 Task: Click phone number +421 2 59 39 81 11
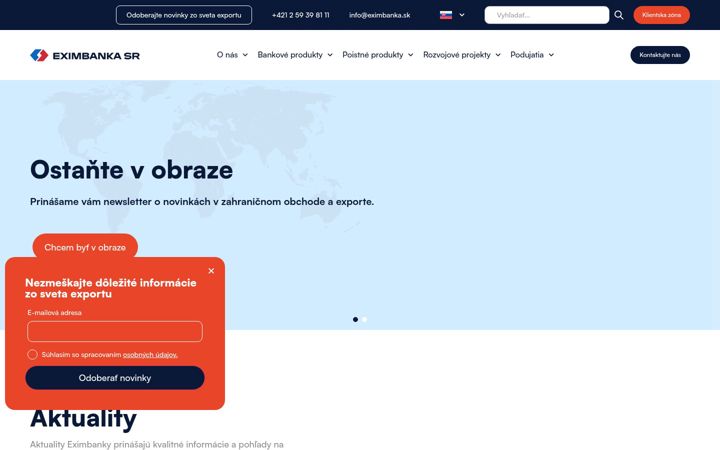click(301, 15)
